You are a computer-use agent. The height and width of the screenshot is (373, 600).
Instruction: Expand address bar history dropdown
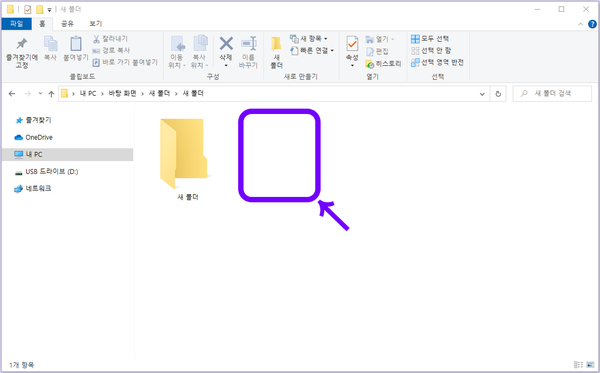coord(482,94)
